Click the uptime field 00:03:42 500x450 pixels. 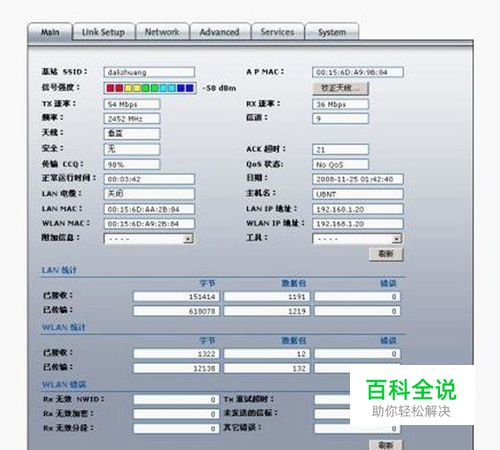(149, 179)
